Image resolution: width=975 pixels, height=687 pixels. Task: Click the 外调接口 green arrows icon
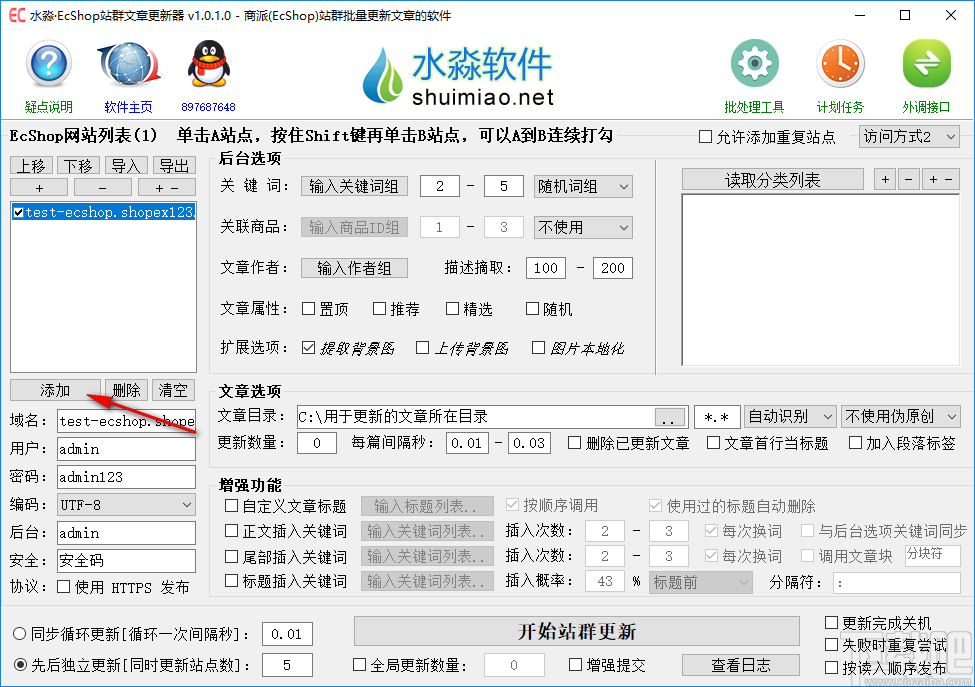coord(926,62)
